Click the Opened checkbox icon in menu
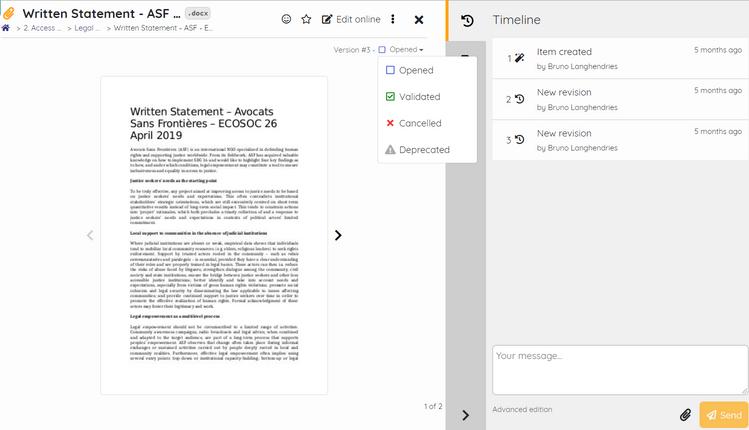749x430 pixels. tap(390, 70)
